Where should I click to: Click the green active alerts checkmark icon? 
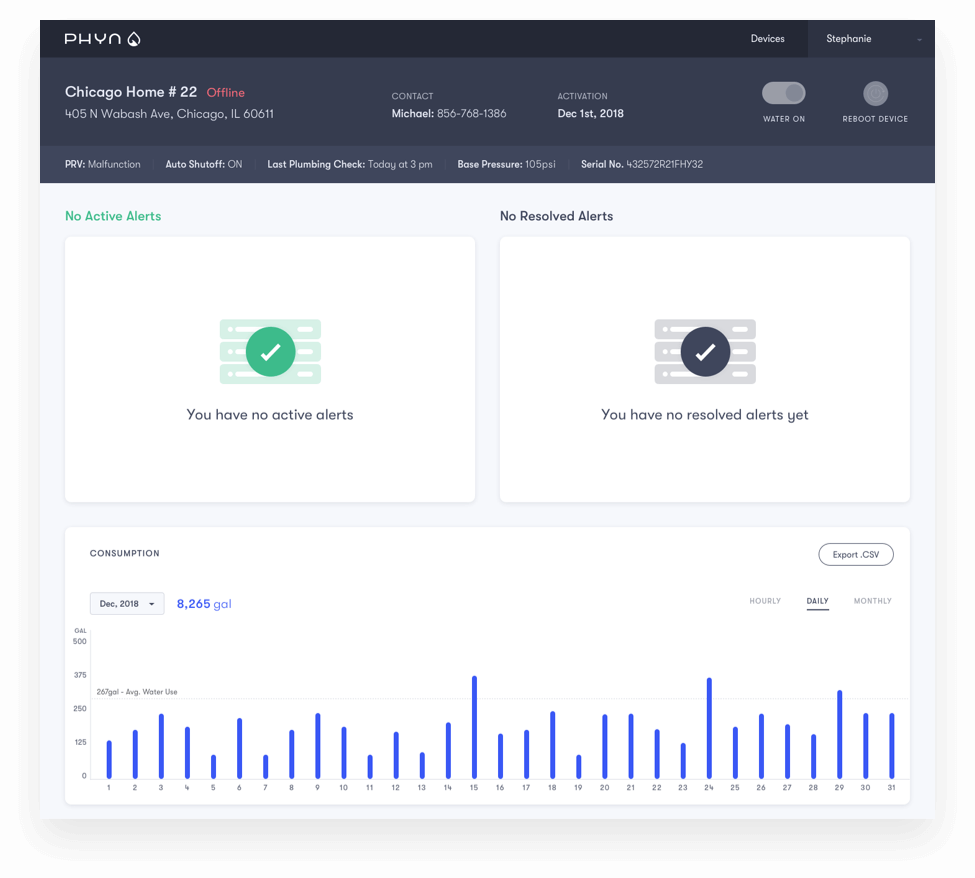(x=270, y=351)
